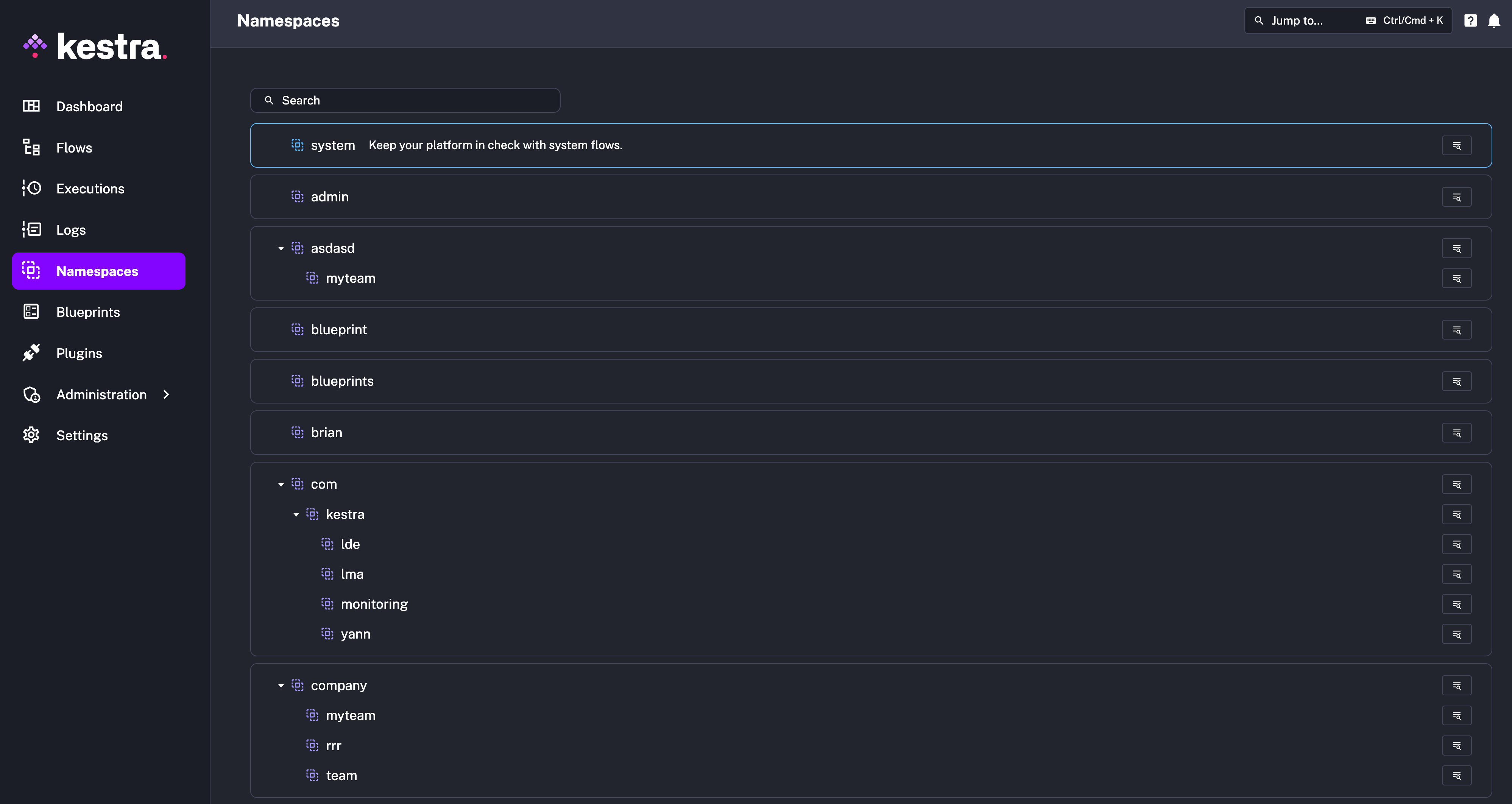Collapse the com namespace node
Image resolution: width=1512 pixels, height=804 pixels.
tap(281, 485)
